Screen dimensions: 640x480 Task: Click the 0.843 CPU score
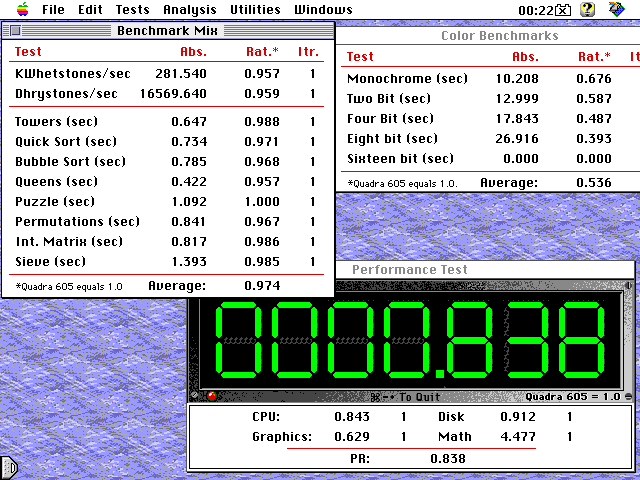click(x=352, y=417)
